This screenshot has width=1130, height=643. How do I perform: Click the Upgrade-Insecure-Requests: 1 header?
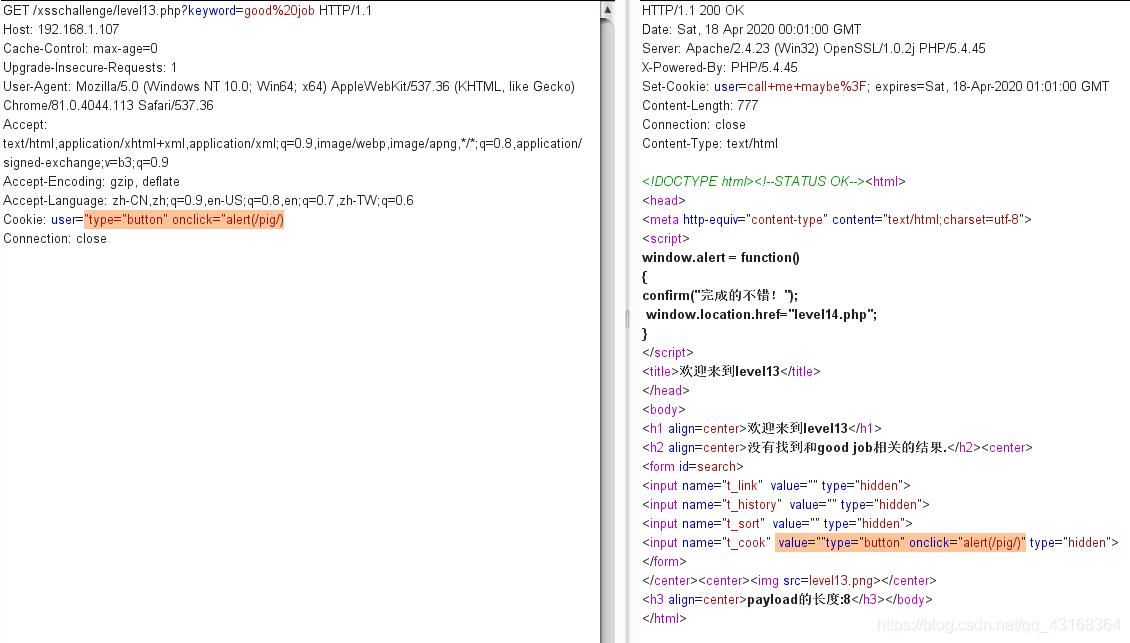[89, 68]
